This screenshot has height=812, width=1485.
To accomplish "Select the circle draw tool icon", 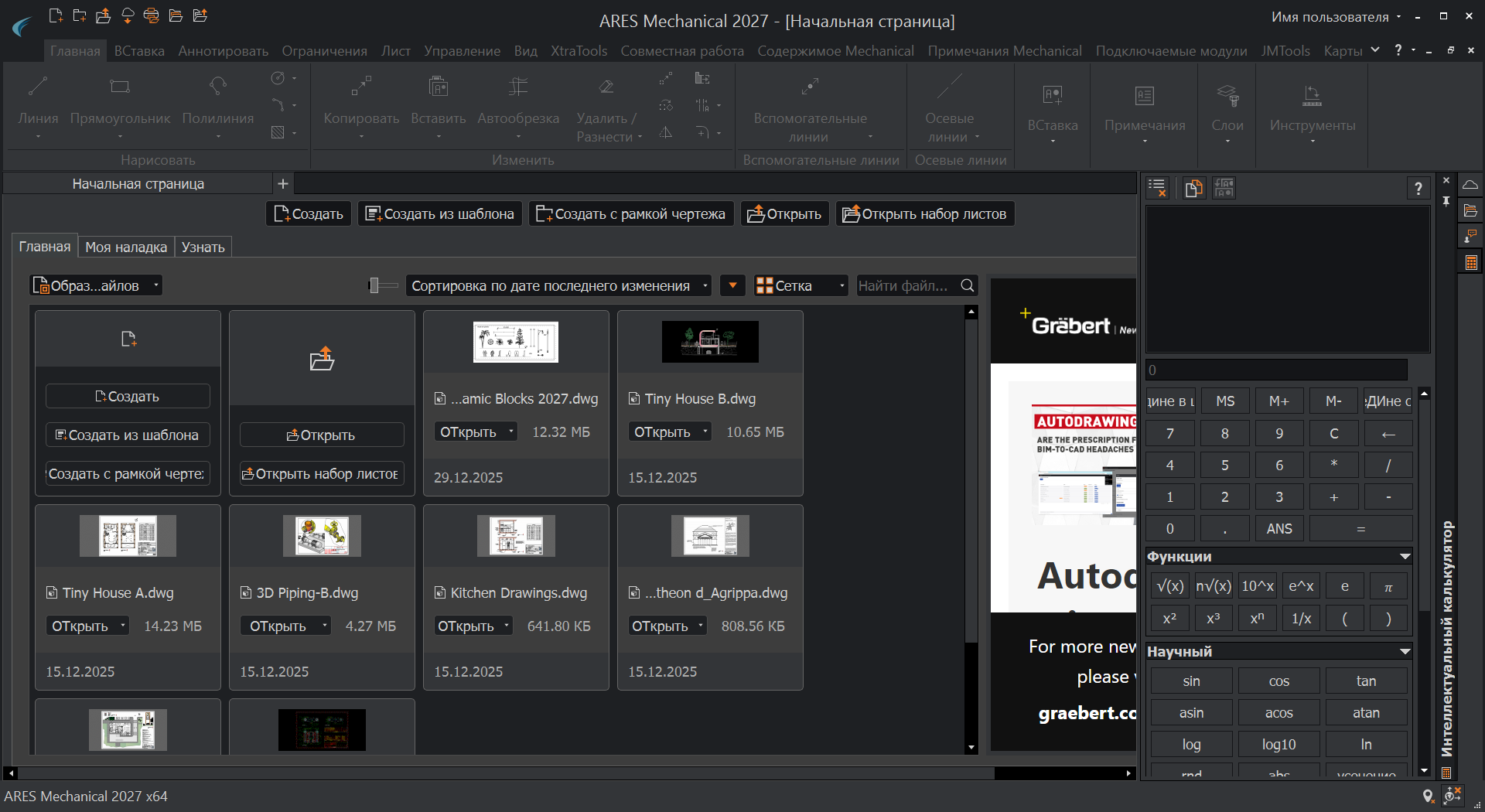I will (278, 78).
